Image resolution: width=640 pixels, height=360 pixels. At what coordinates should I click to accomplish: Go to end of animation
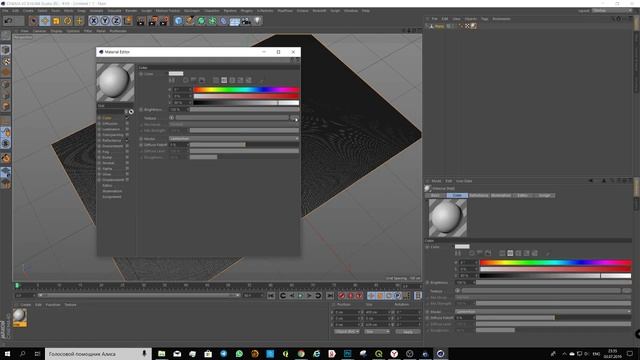330,296
